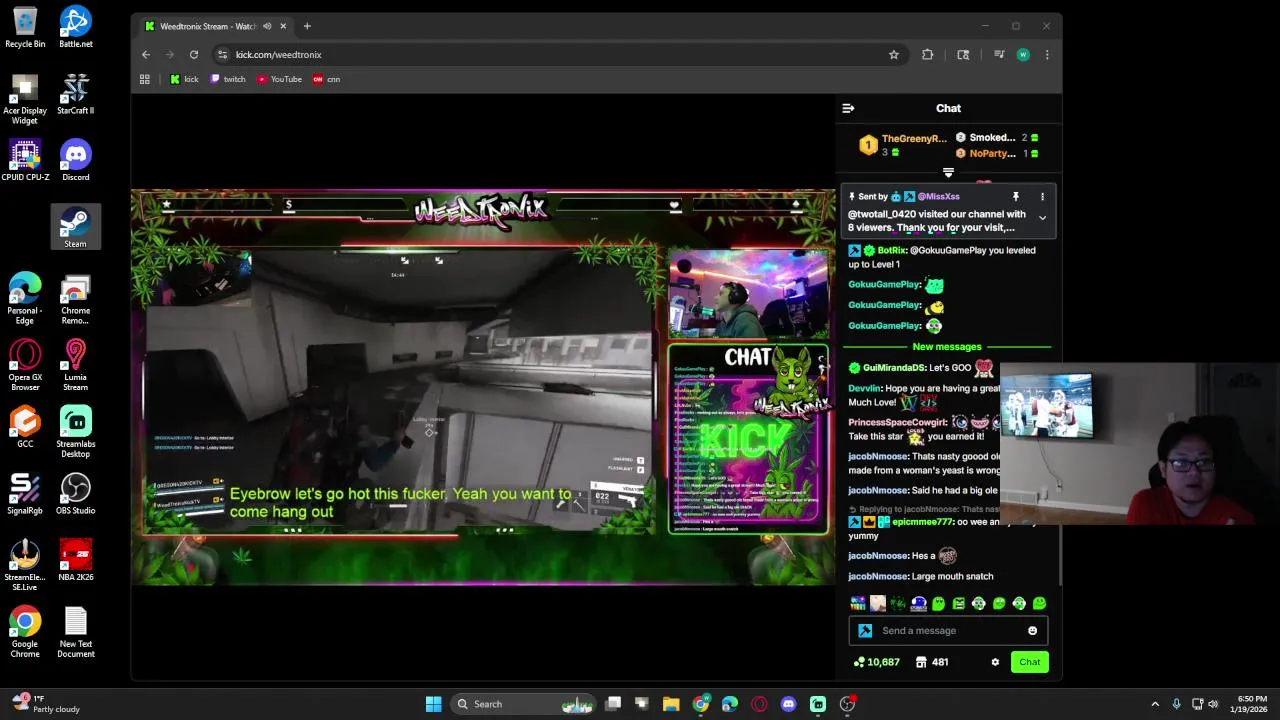The image size is (1280, 720).
Task: Open Chrome media controls icon
Action: click(x=999, y=55)
